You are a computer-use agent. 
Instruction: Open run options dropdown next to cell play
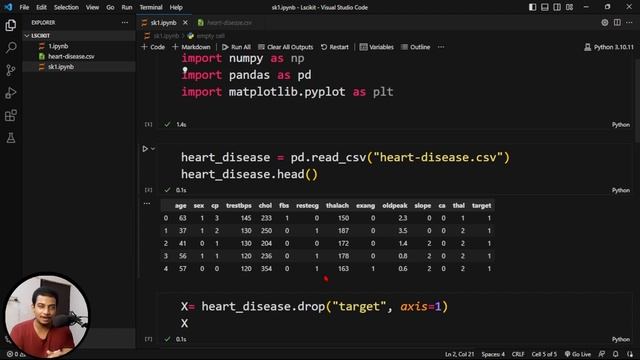tap(153, 149)
